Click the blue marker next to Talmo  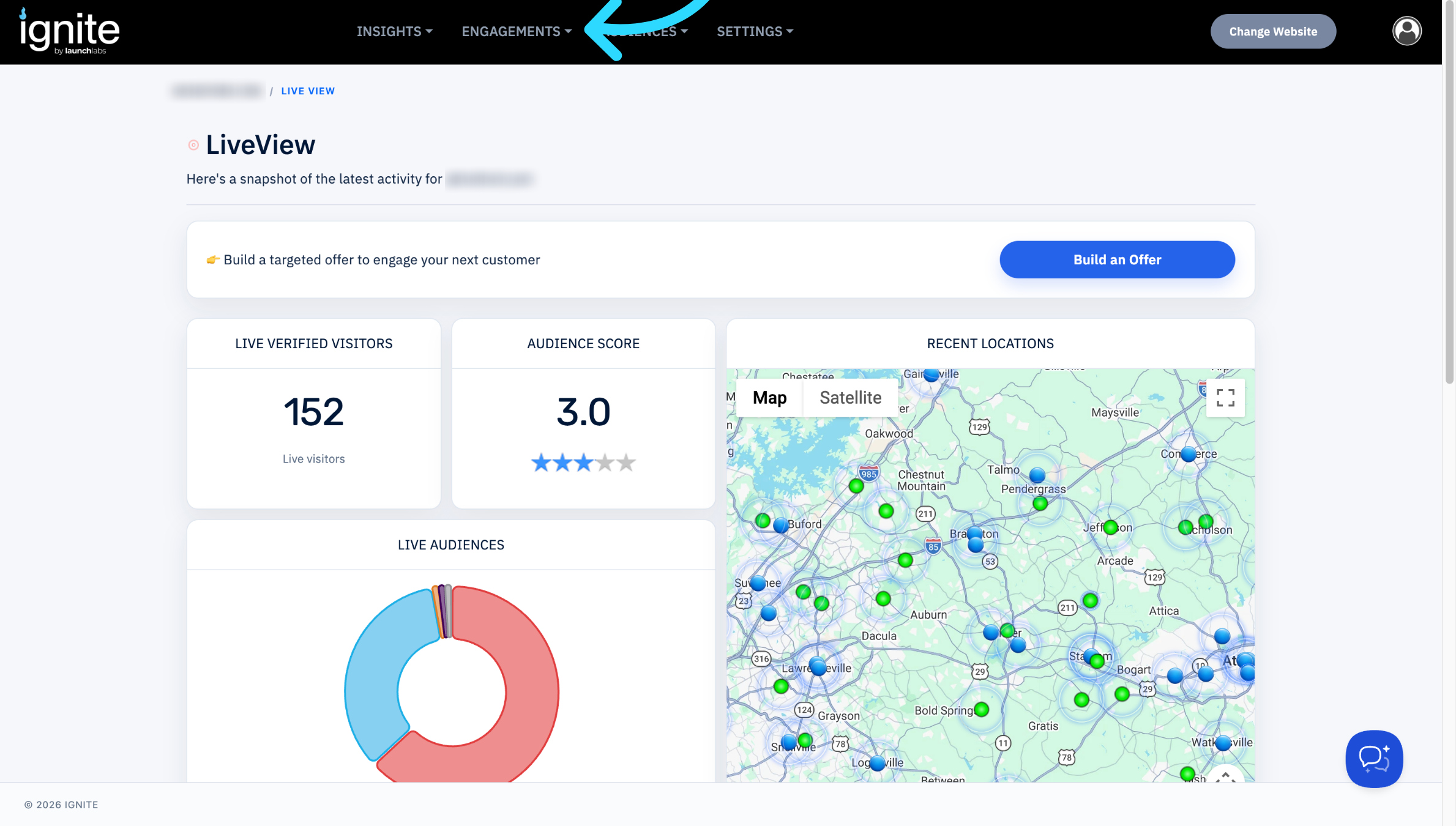(x=1037, y=475)
